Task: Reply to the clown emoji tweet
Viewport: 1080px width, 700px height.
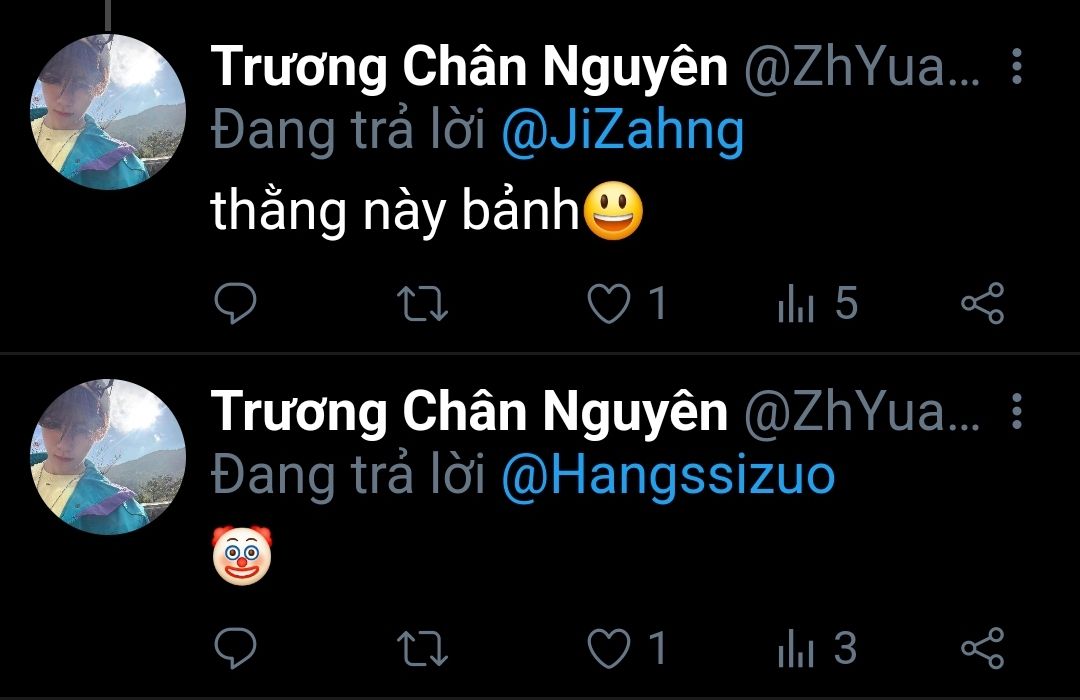Action: [x=235, y=648]
